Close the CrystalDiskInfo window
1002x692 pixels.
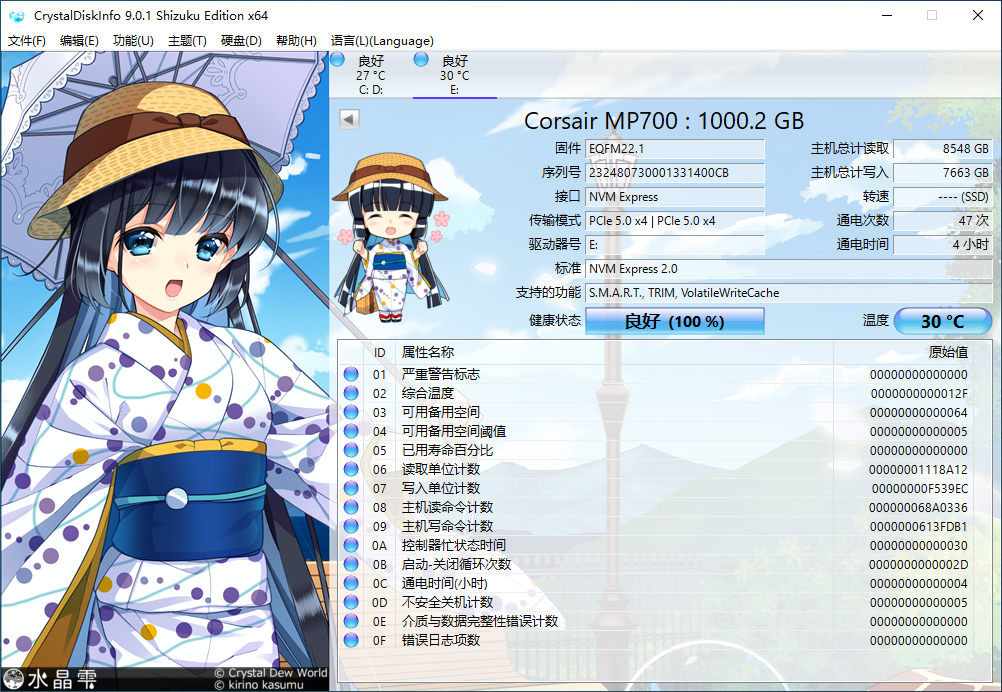(978, 15)
